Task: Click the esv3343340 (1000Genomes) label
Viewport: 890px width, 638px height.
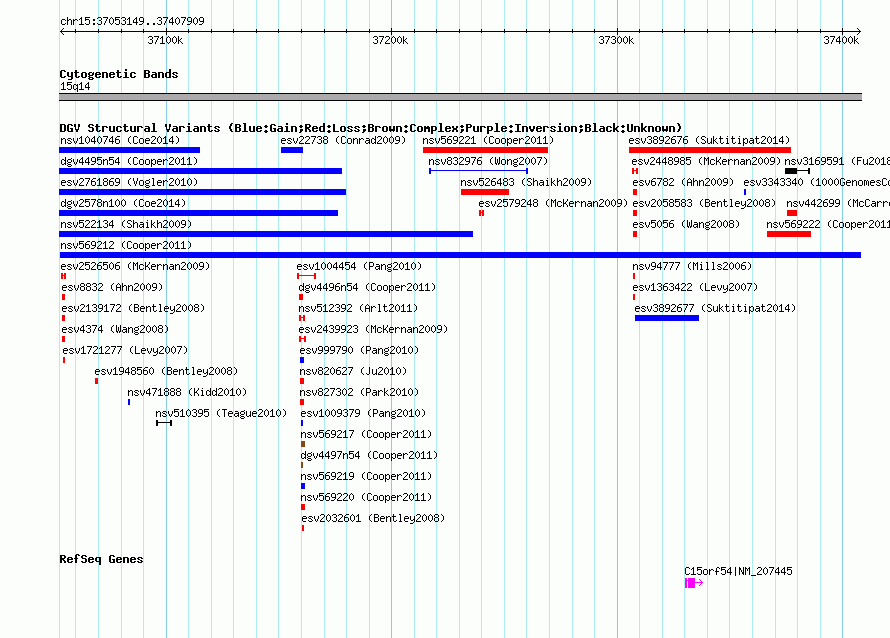Action: point(817,182)
